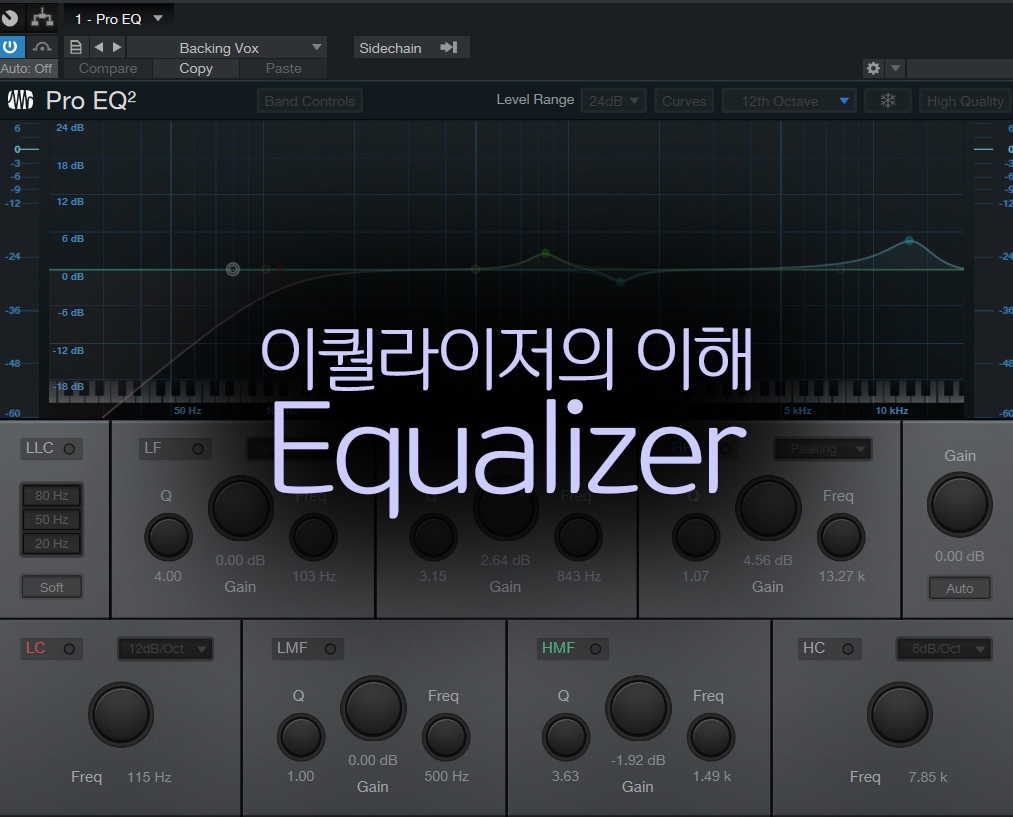Enable the LLC band toggle
1013x817 pixels.
pyautogui.click(x=69, y=449)
